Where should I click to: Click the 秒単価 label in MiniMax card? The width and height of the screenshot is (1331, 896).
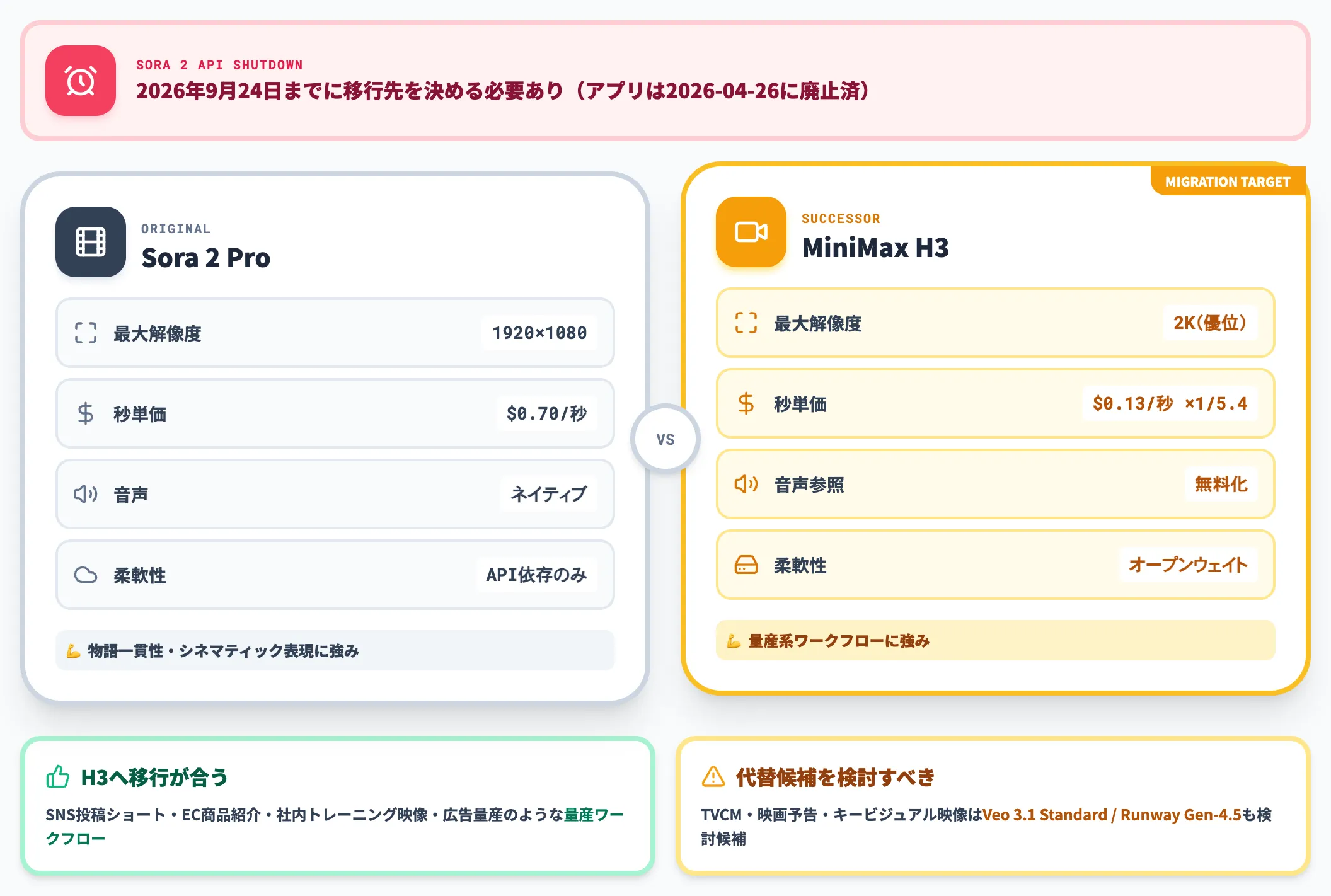tap(800, 404)
